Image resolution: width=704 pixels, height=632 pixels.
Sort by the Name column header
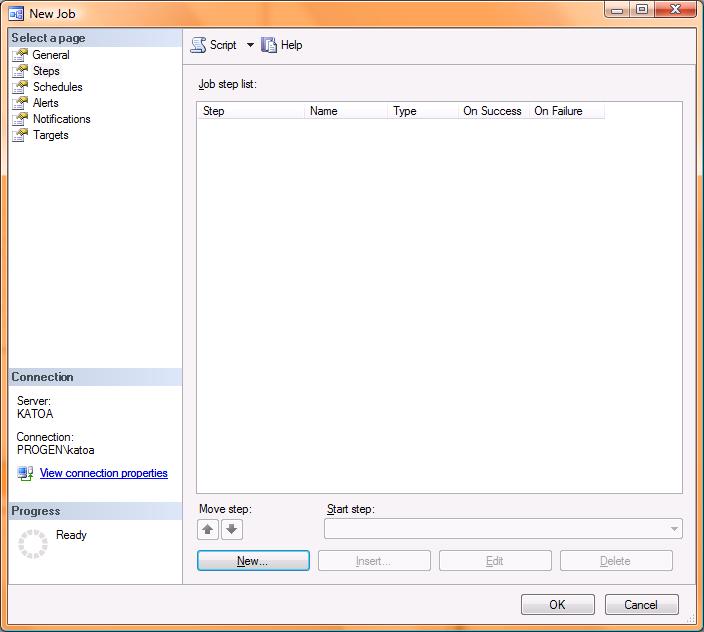click(346, 111)
